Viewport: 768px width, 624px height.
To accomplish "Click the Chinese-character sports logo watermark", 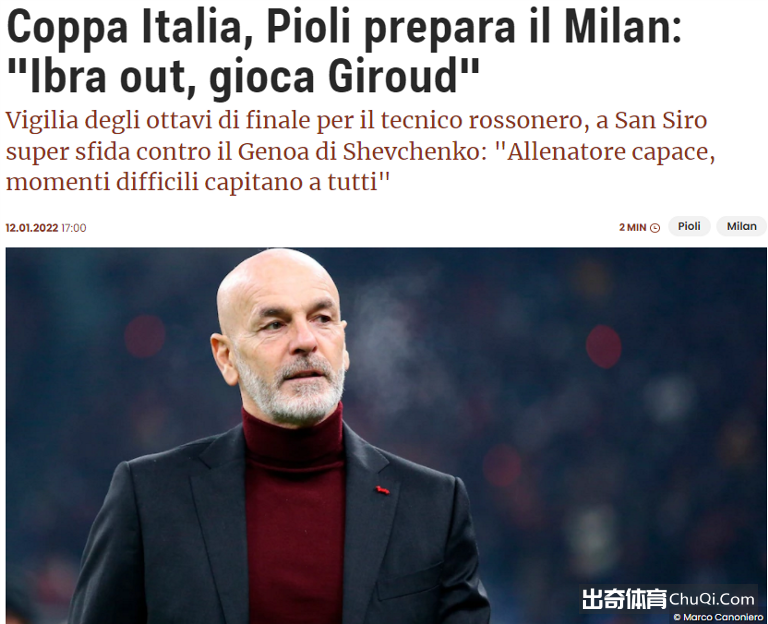I will coord(624,599).
